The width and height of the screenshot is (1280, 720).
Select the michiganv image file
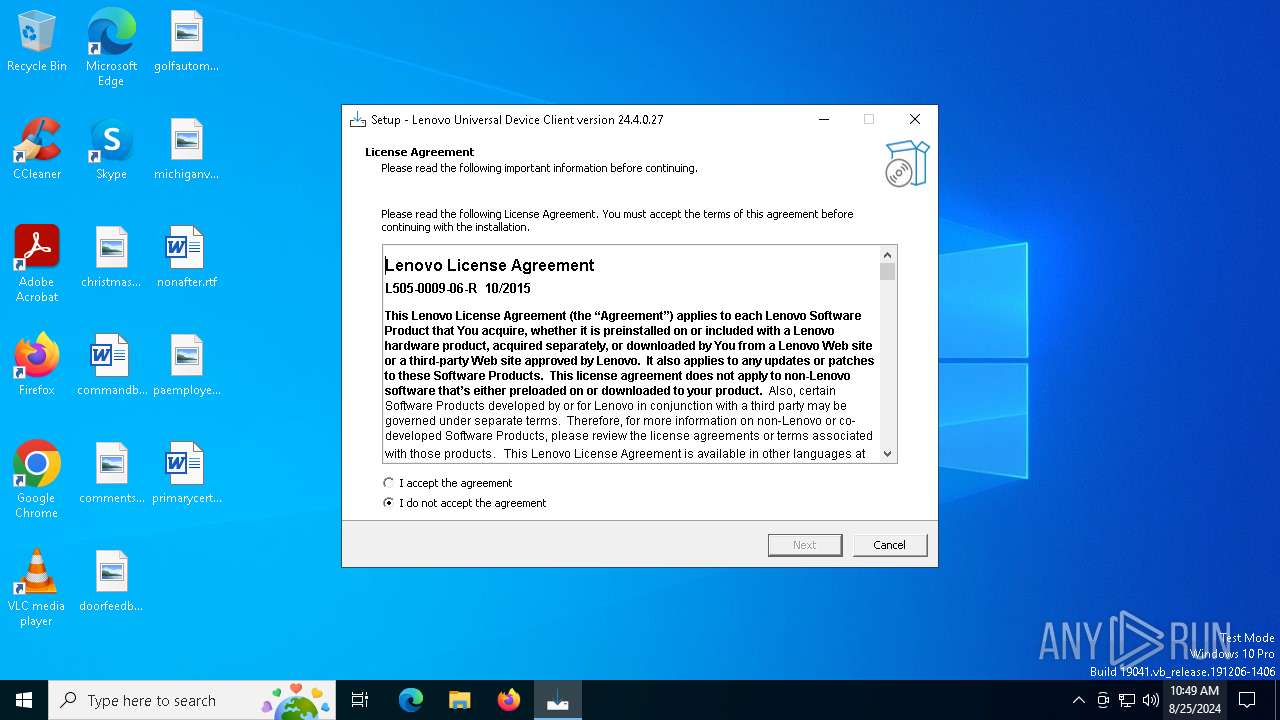tap(186, 150)
